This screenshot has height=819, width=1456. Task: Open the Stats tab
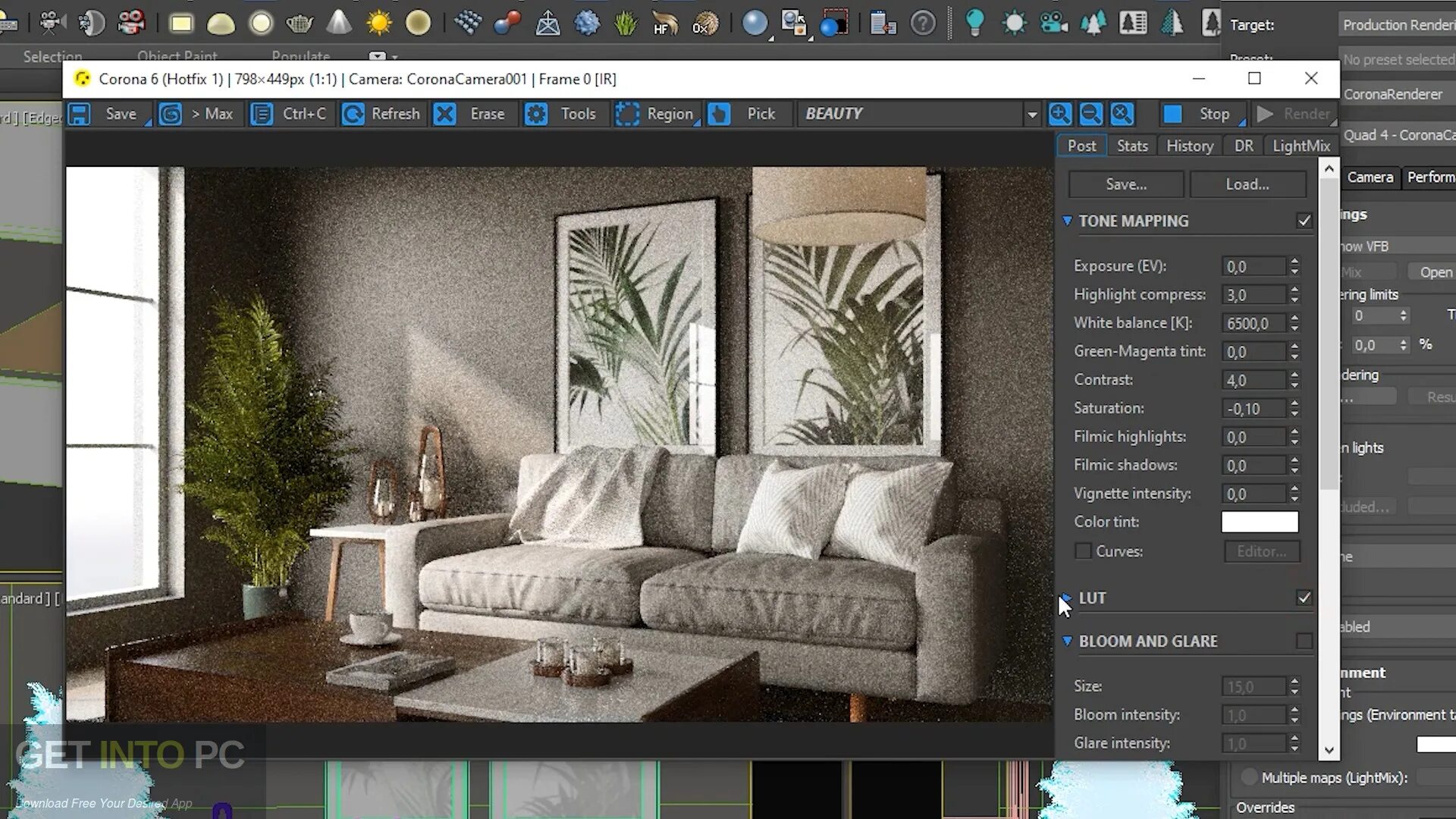pyautogui.click(x=1131, y=146)
